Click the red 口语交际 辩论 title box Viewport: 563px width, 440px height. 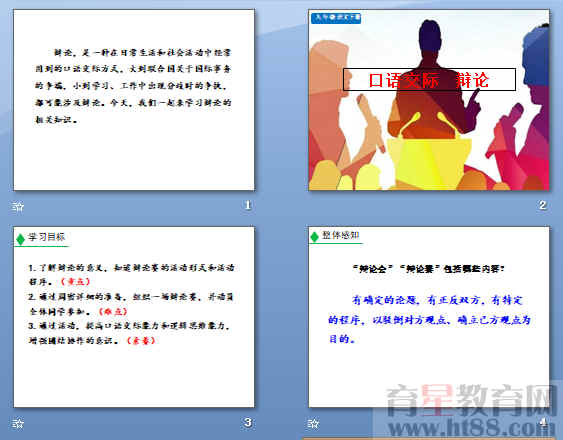(429, 79)
